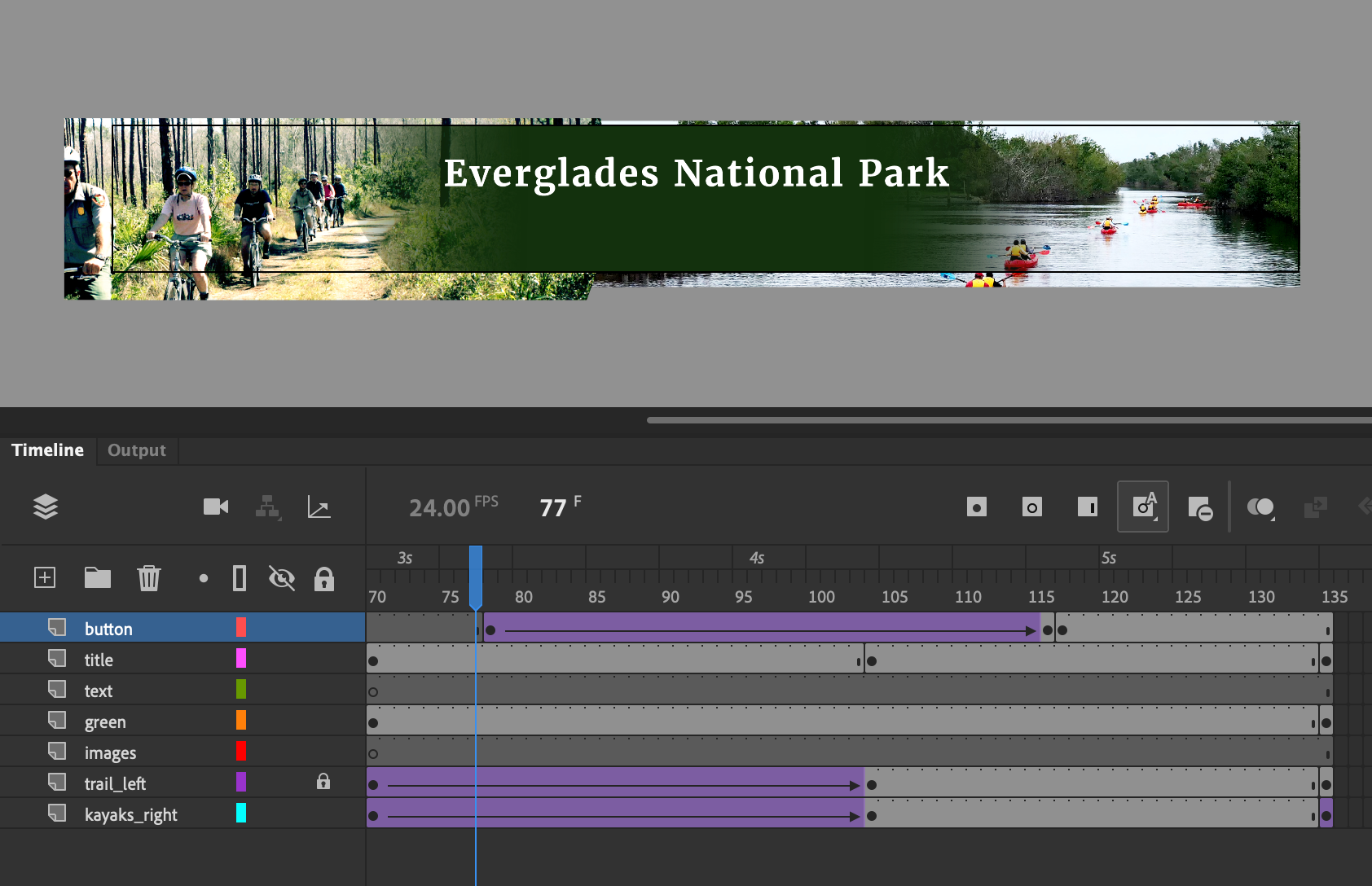Insert frame button in timeline toolbar

click(x=1087, y=507)
